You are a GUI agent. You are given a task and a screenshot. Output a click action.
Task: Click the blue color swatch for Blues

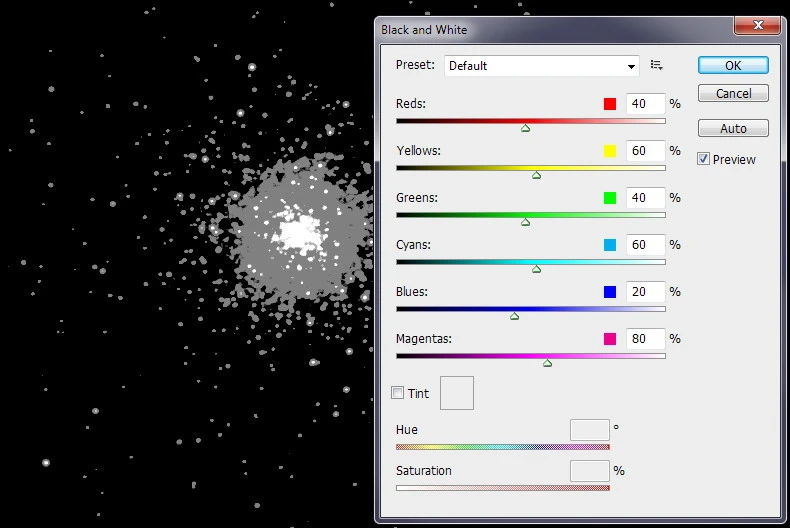point(610,292)
